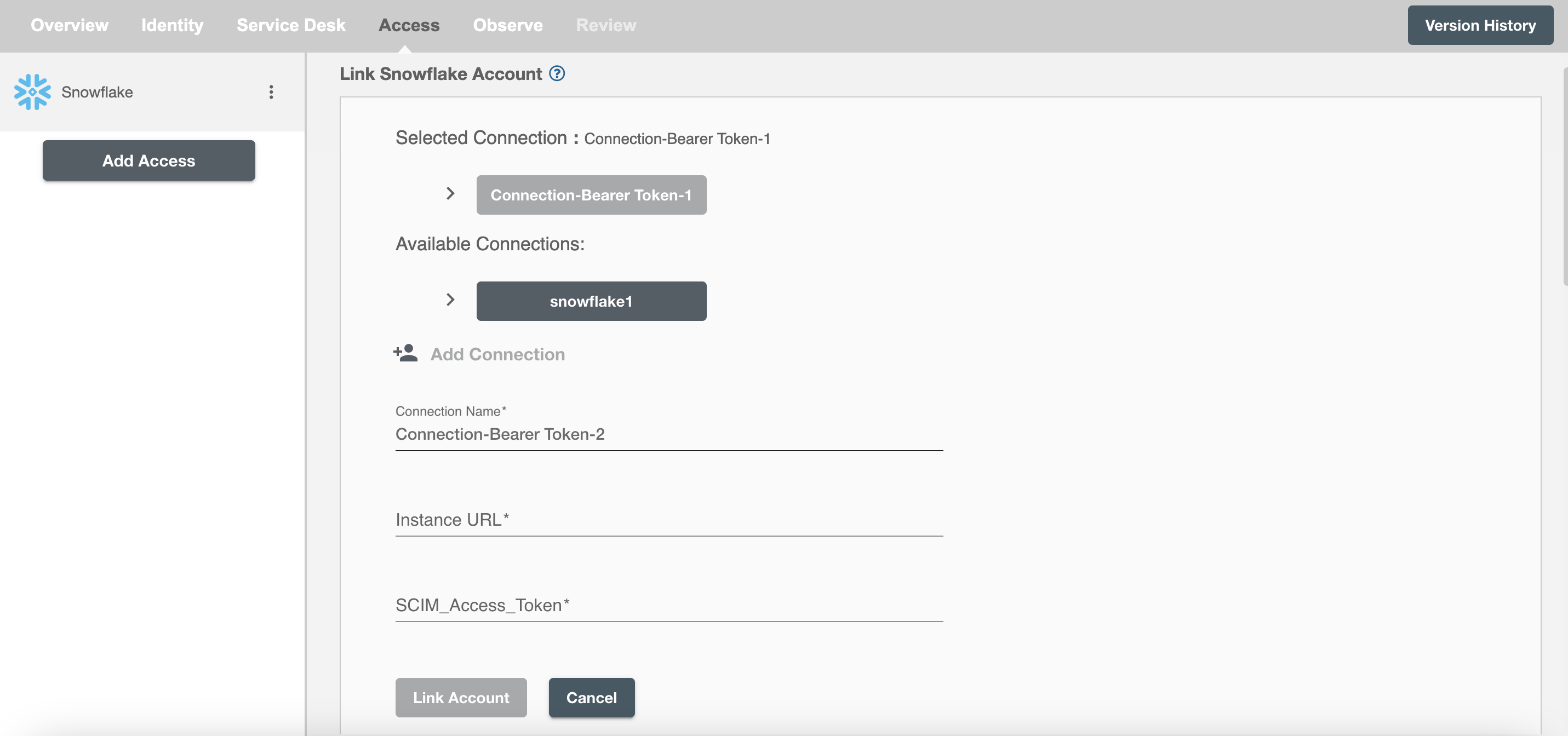The height and width of the screenshot is (736, 1568).
Task: Cancel linking the Snowflake account
Action: tap(591, 698)
